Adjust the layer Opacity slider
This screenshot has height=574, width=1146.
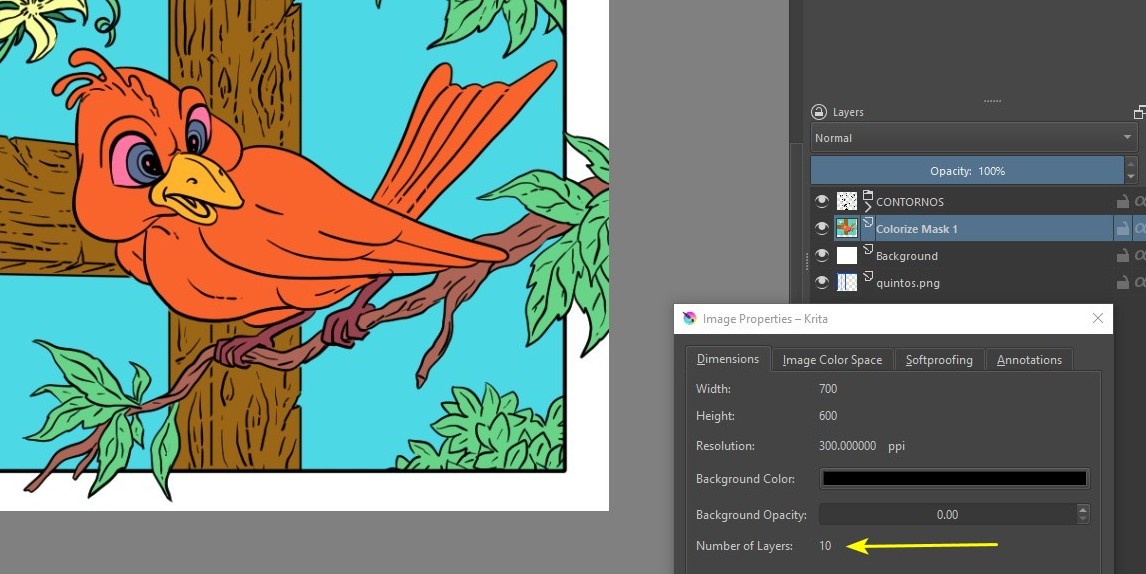pos(967,171)
